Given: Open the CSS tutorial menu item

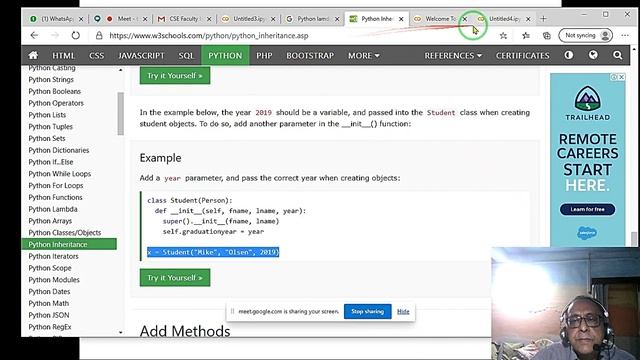Looking at the screenshot, I should pyautogui.click(x=96, y=55).
